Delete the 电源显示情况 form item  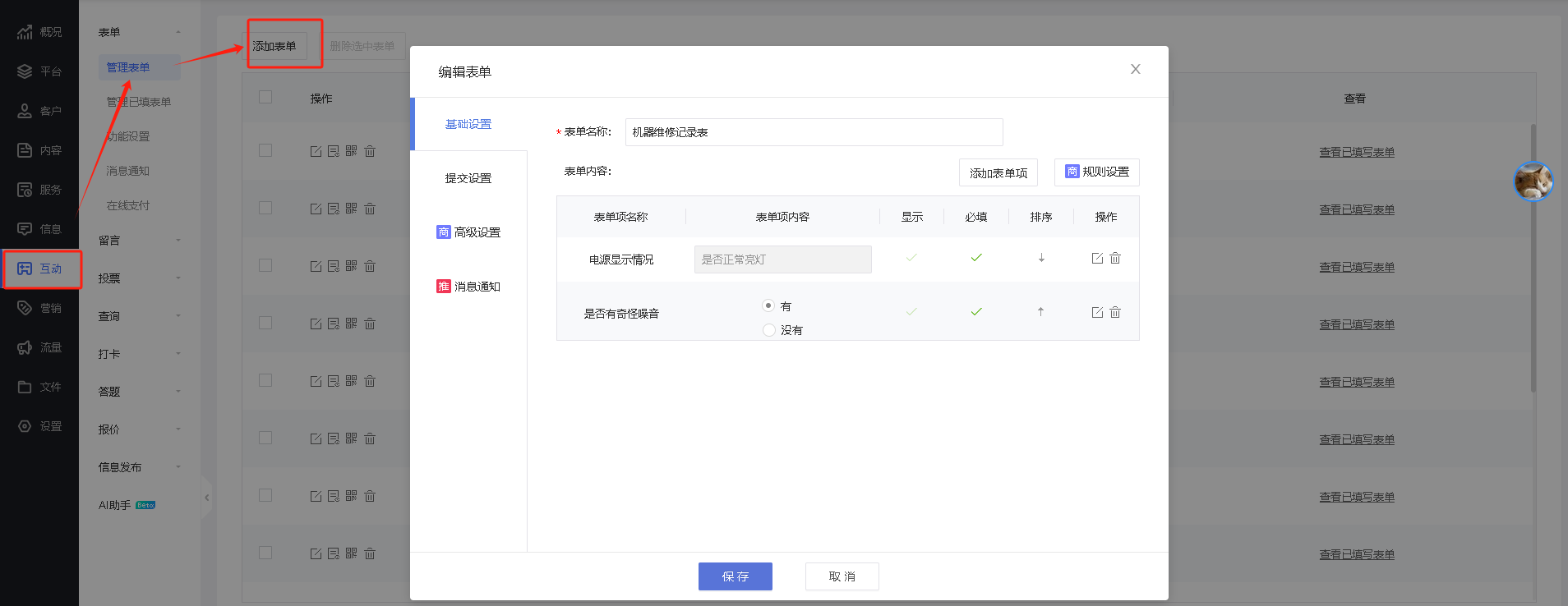(1115, 258)
